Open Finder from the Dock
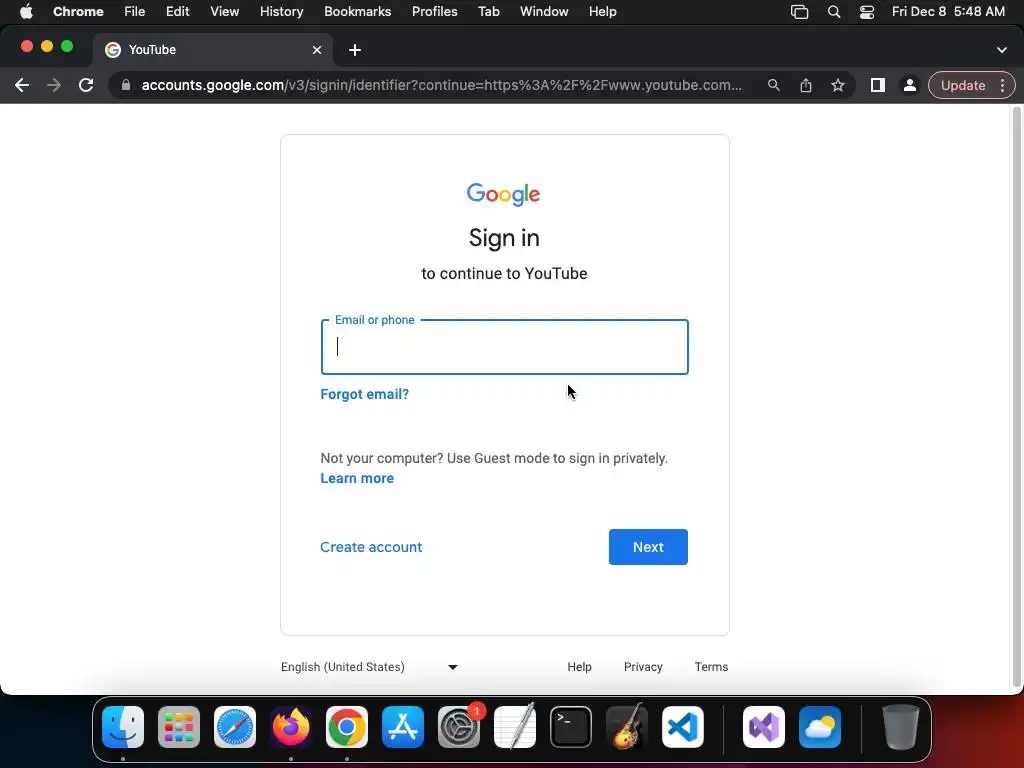1024x768 pixels. 123,727
